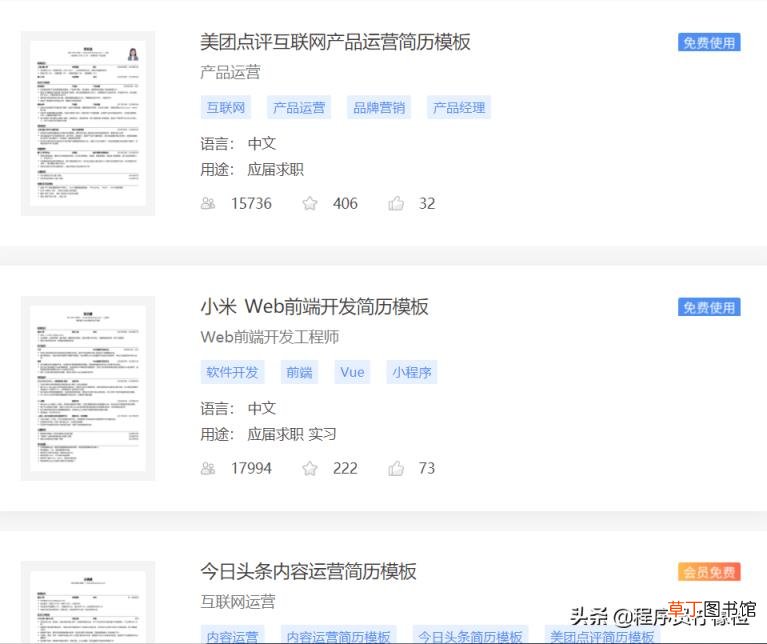
Task: Select the 前端 tag
Action: click(299, 372)
